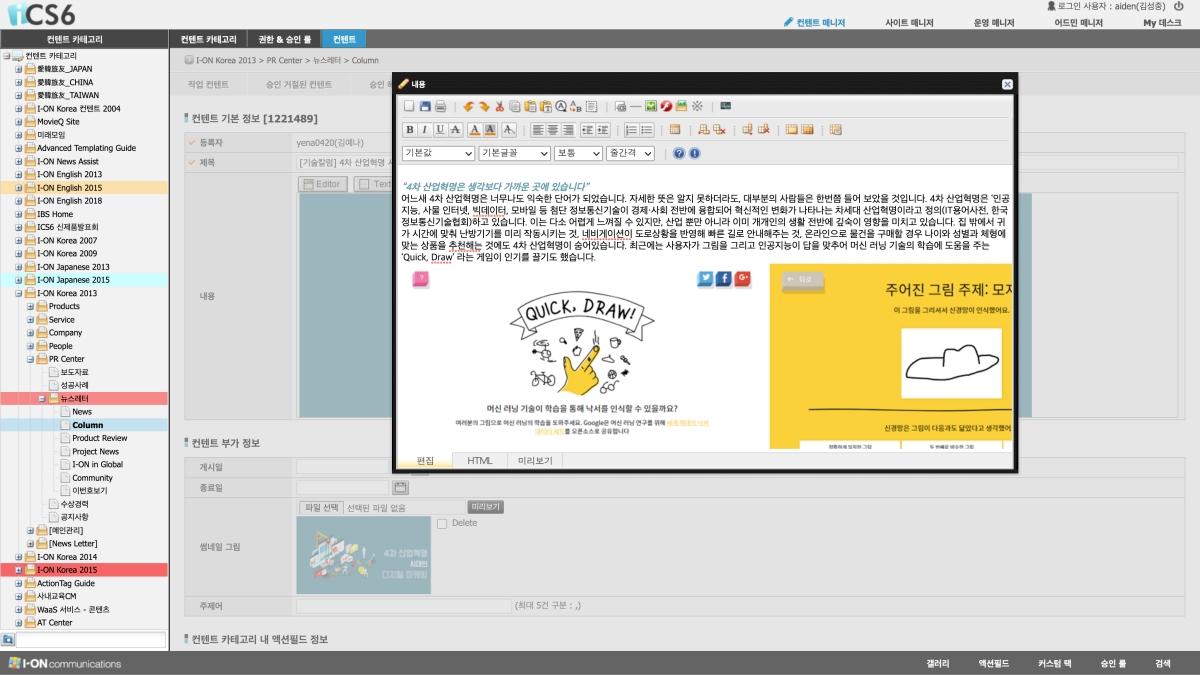Click the 파일 선택 file chooser button
The image size is (1200, 675).
tap(322, 508)
